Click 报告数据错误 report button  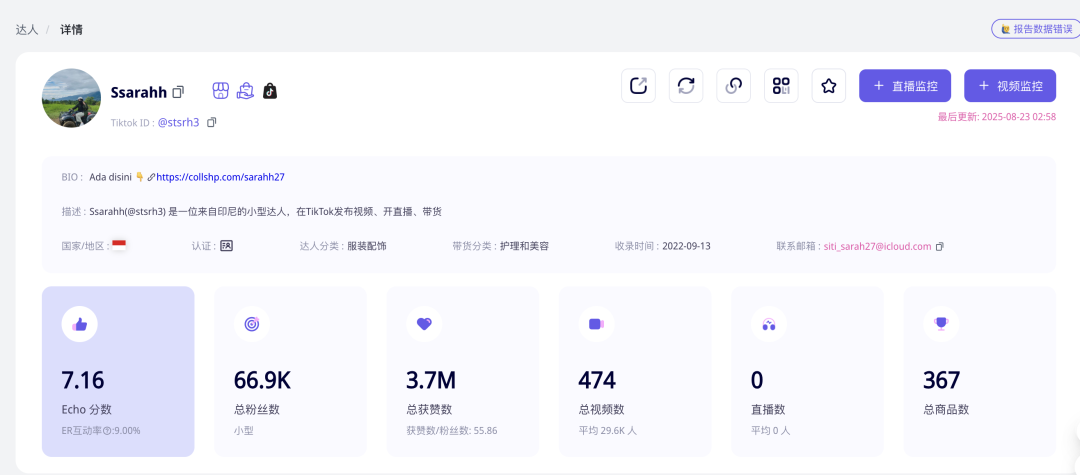(1035, 29)
